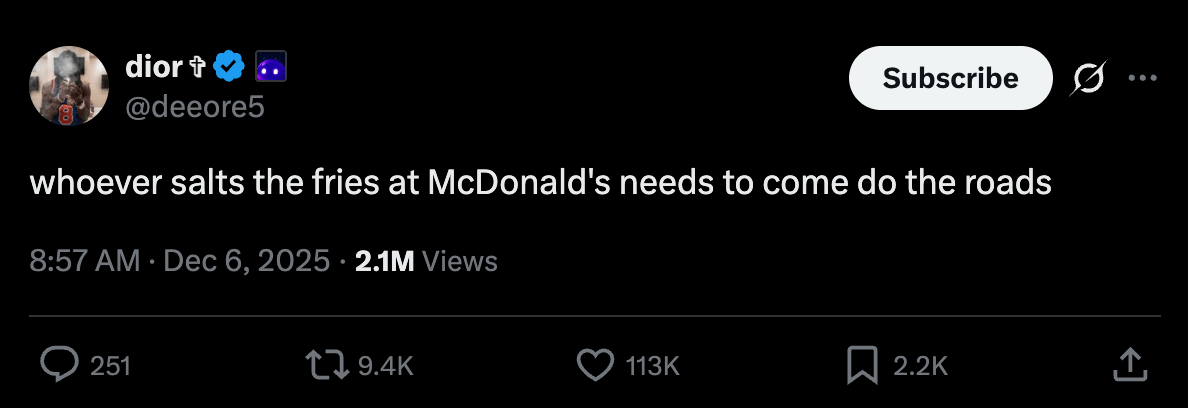This screenshot has height=408, width=1188.
Task: Click the blue verified checkmark badge
Action: 230,67
